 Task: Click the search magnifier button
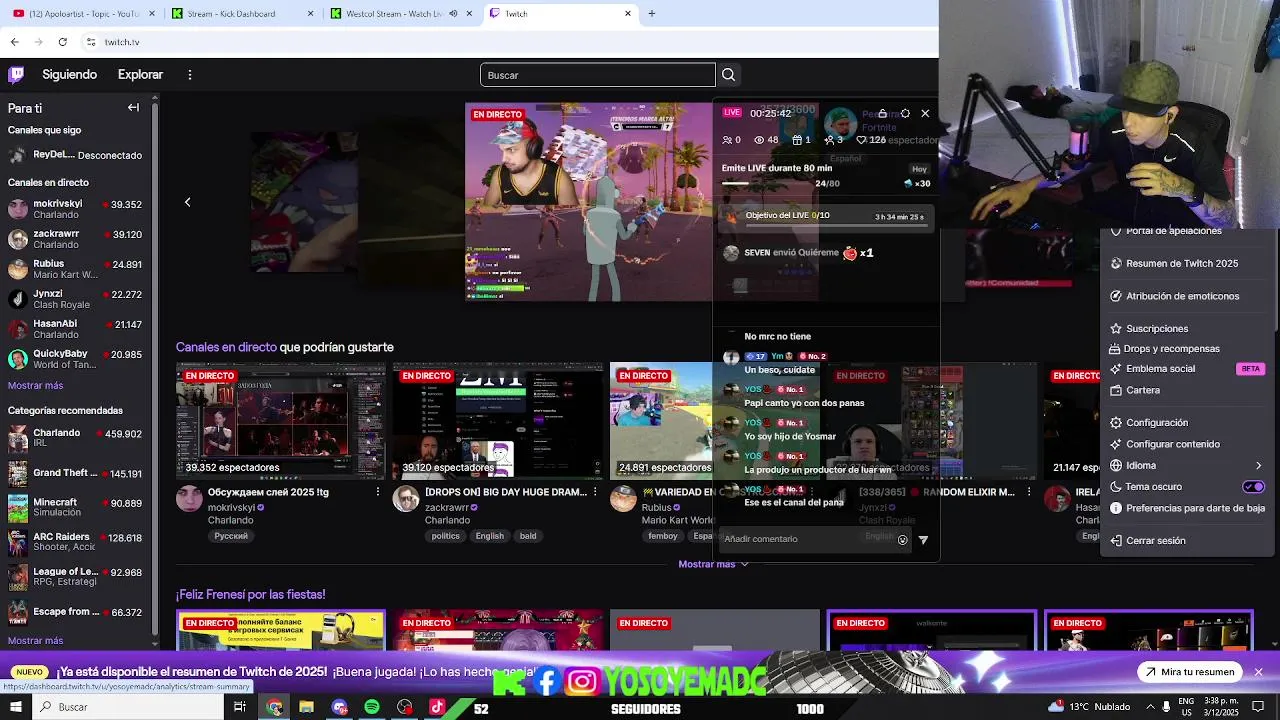pyautogui.click(x=728, y=75)
